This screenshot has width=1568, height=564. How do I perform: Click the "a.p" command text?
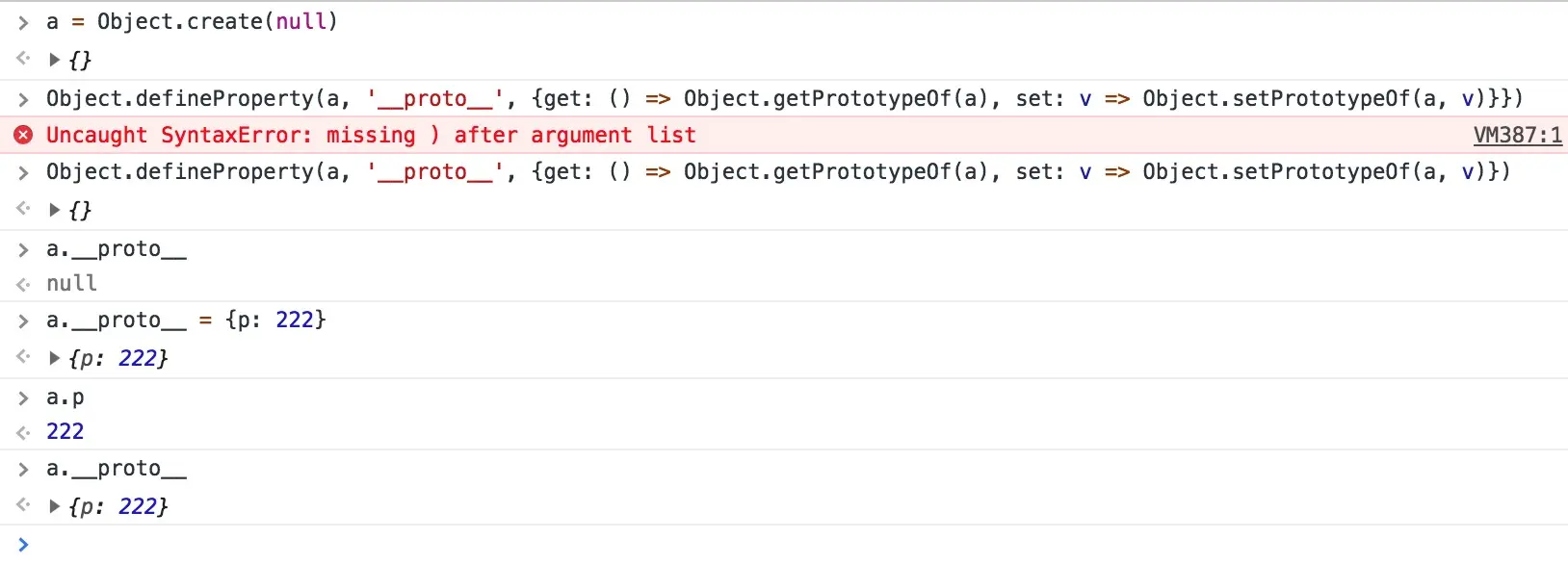65,397
